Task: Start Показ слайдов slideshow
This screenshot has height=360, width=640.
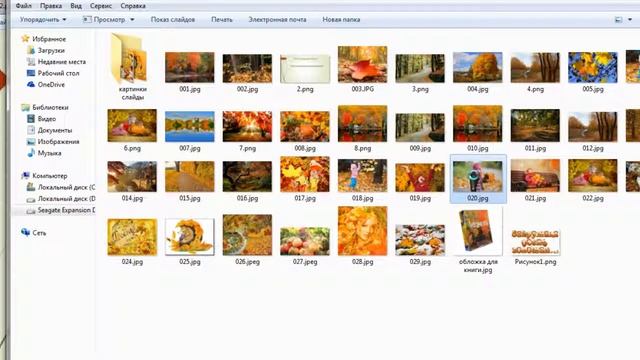Action: tap(173, 20)
